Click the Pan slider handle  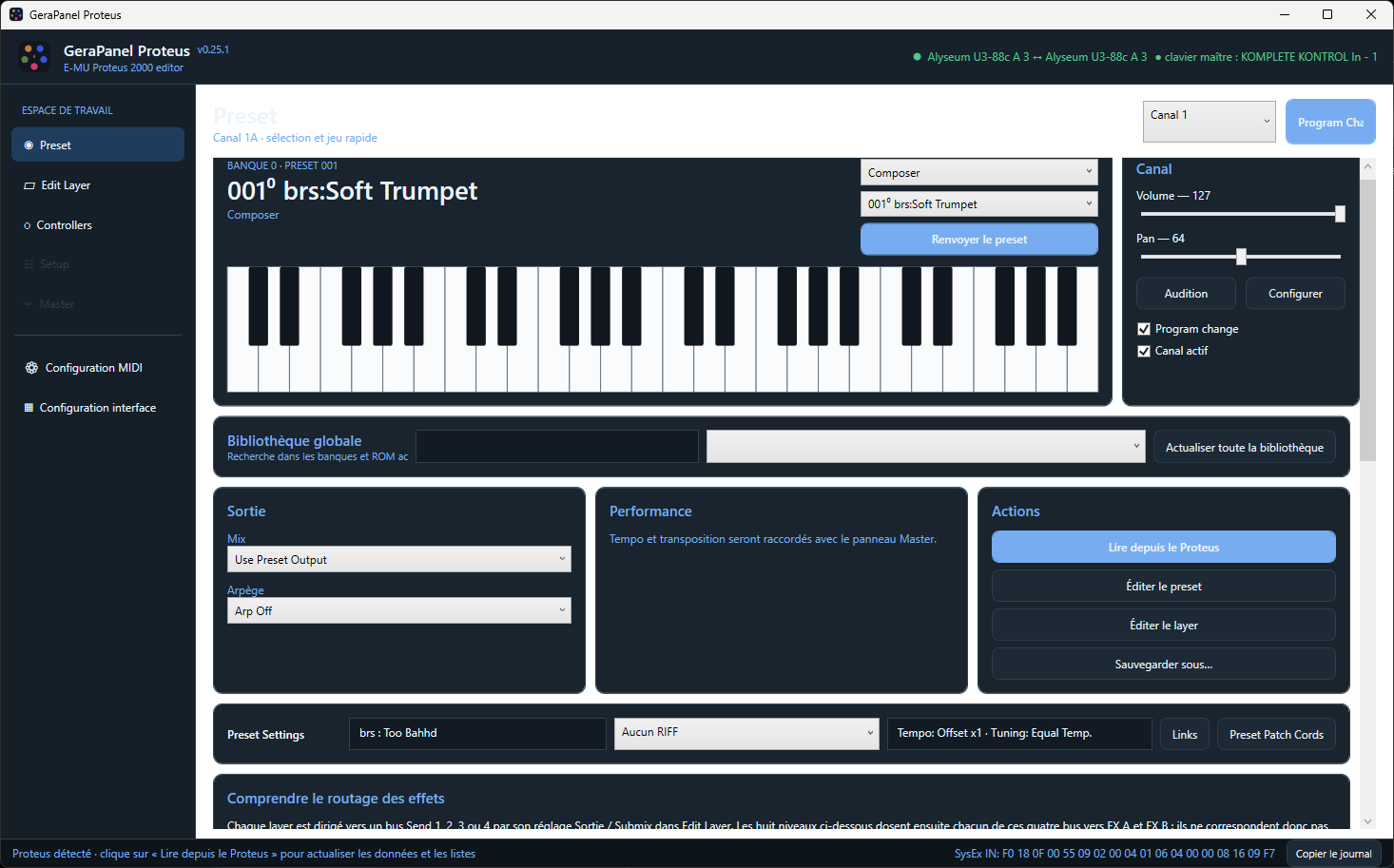pos(1241,257)
